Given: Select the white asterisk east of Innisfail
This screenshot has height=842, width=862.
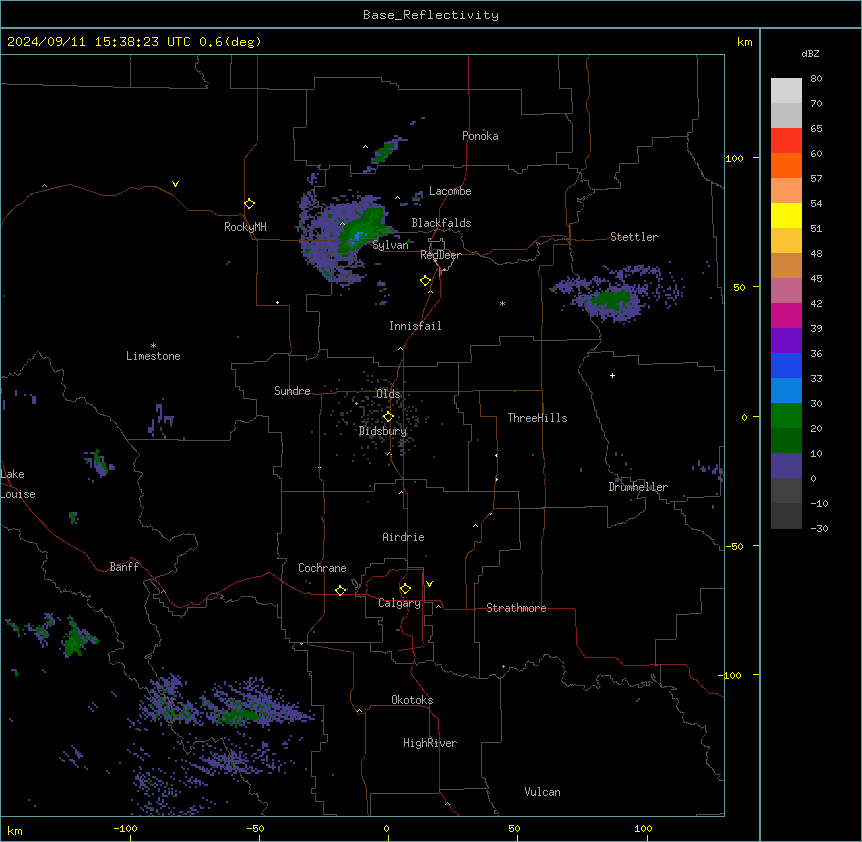Looking at the screenshot, I should click(502, 303).
